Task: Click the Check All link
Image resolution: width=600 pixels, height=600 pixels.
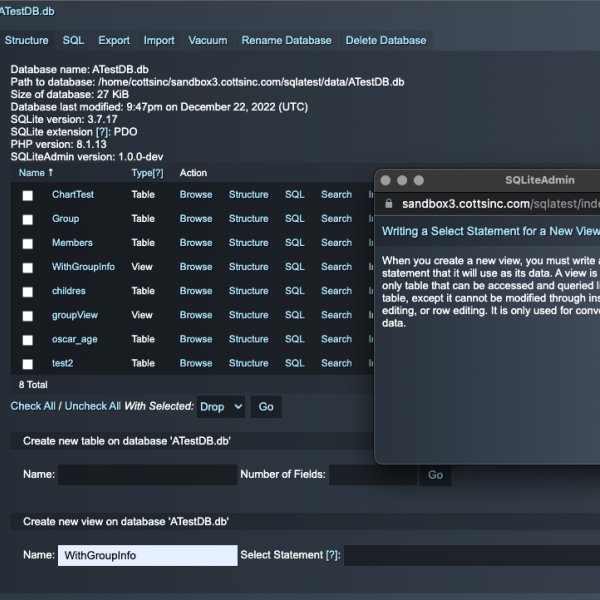Action: (x=32, y=406)
